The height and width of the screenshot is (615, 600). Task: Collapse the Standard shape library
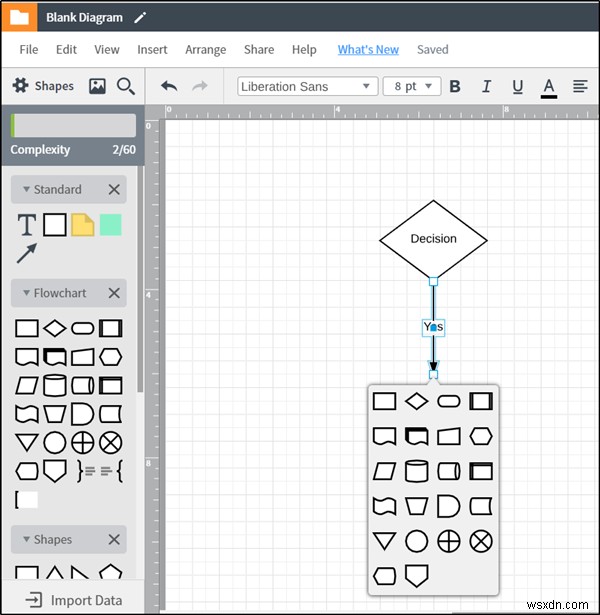pyautogui.click(x=26, y=189)
